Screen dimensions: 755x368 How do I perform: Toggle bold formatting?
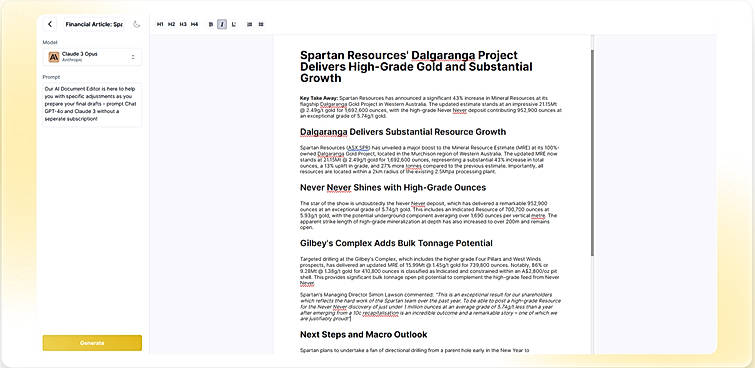point(211,24)
